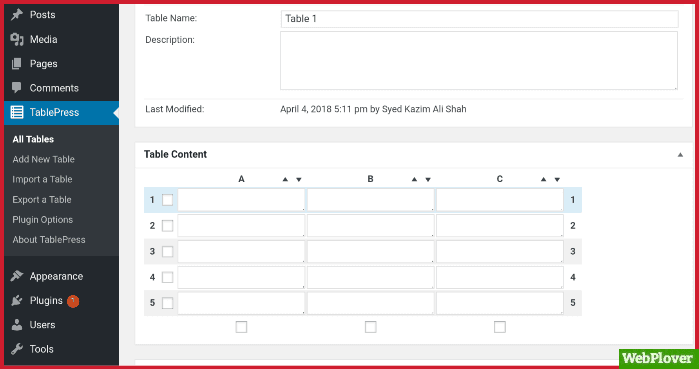Viewport: 699px width, 369px height.
Task: Click the Table Name input field
Action: pyautogui.click(x=480, y=19)
